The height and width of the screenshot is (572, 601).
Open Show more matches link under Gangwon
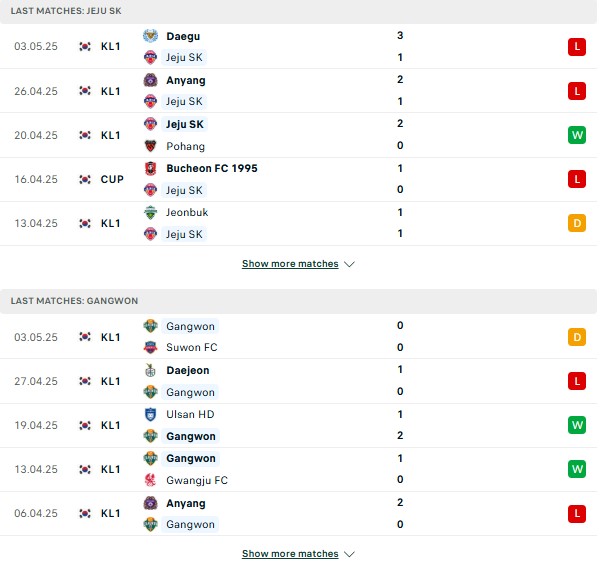point(290,554)
